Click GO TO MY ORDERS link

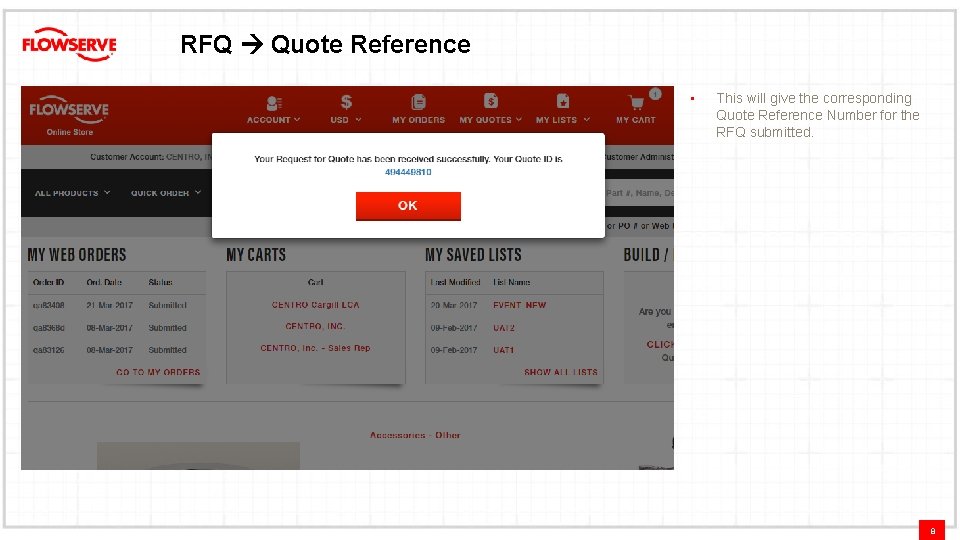click(x=158, y=372)
